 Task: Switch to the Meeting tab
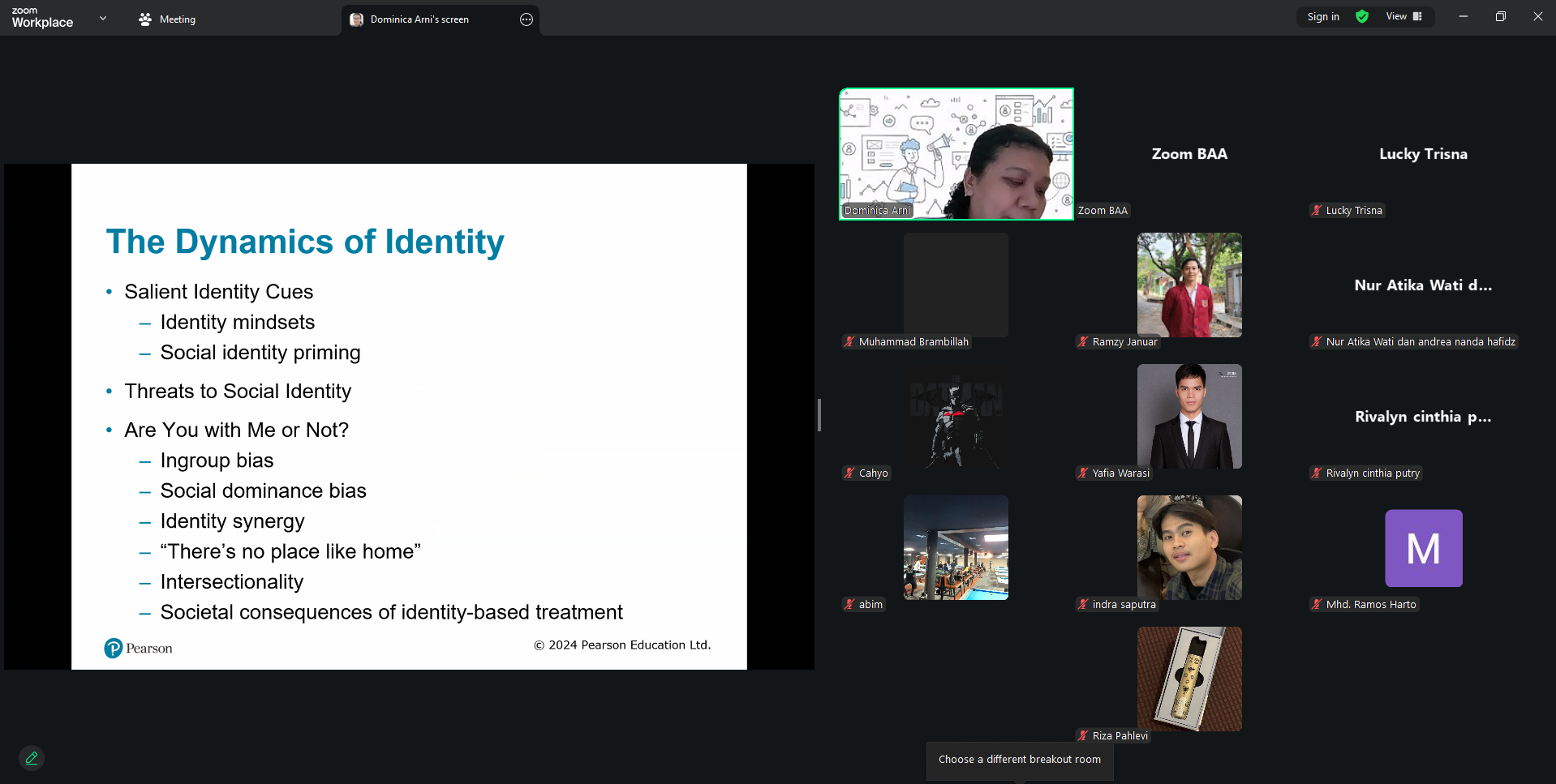167,19
